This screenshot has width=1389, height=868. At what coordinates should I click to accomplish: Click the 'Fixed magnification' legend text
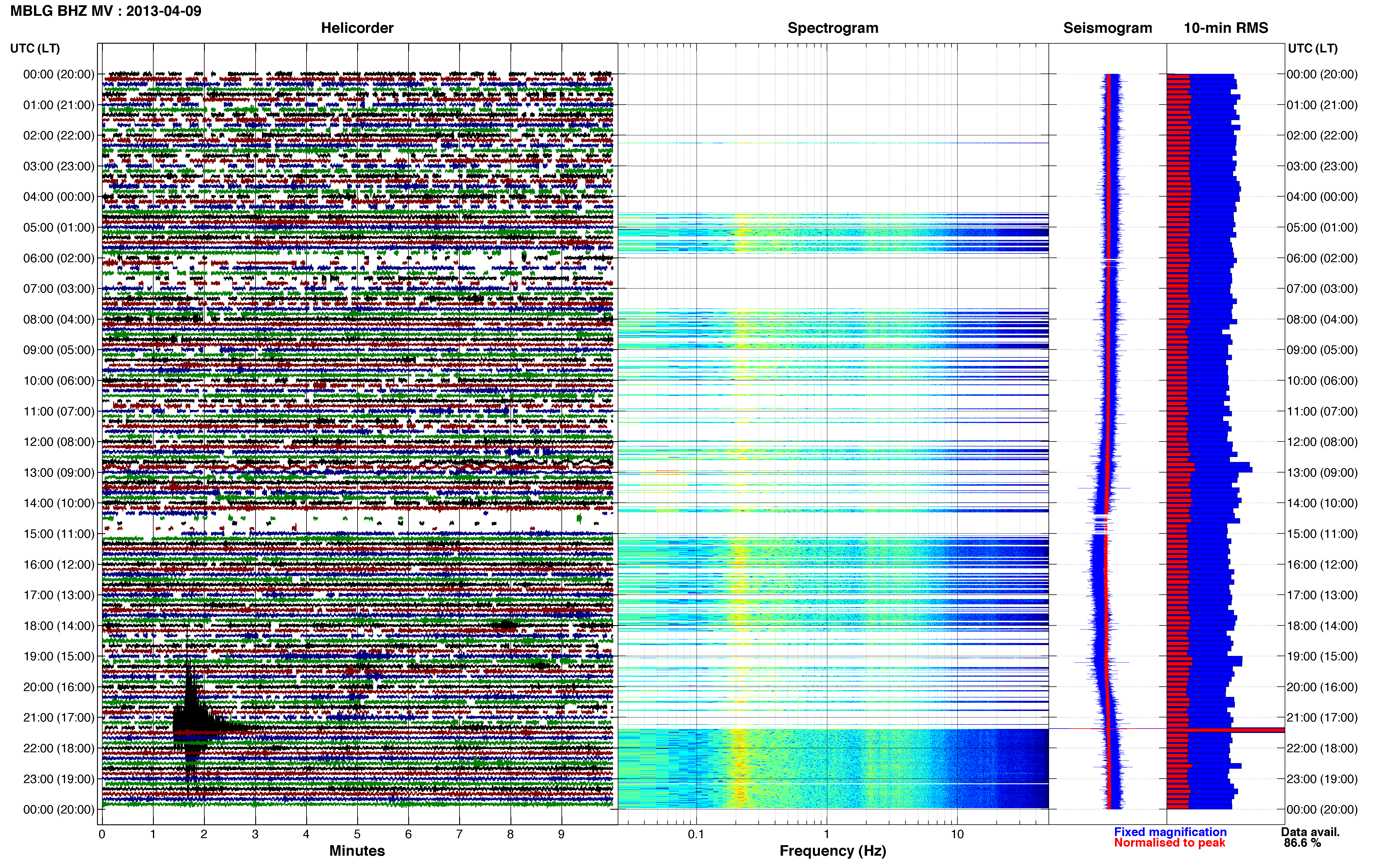(x=1170, y=832)
